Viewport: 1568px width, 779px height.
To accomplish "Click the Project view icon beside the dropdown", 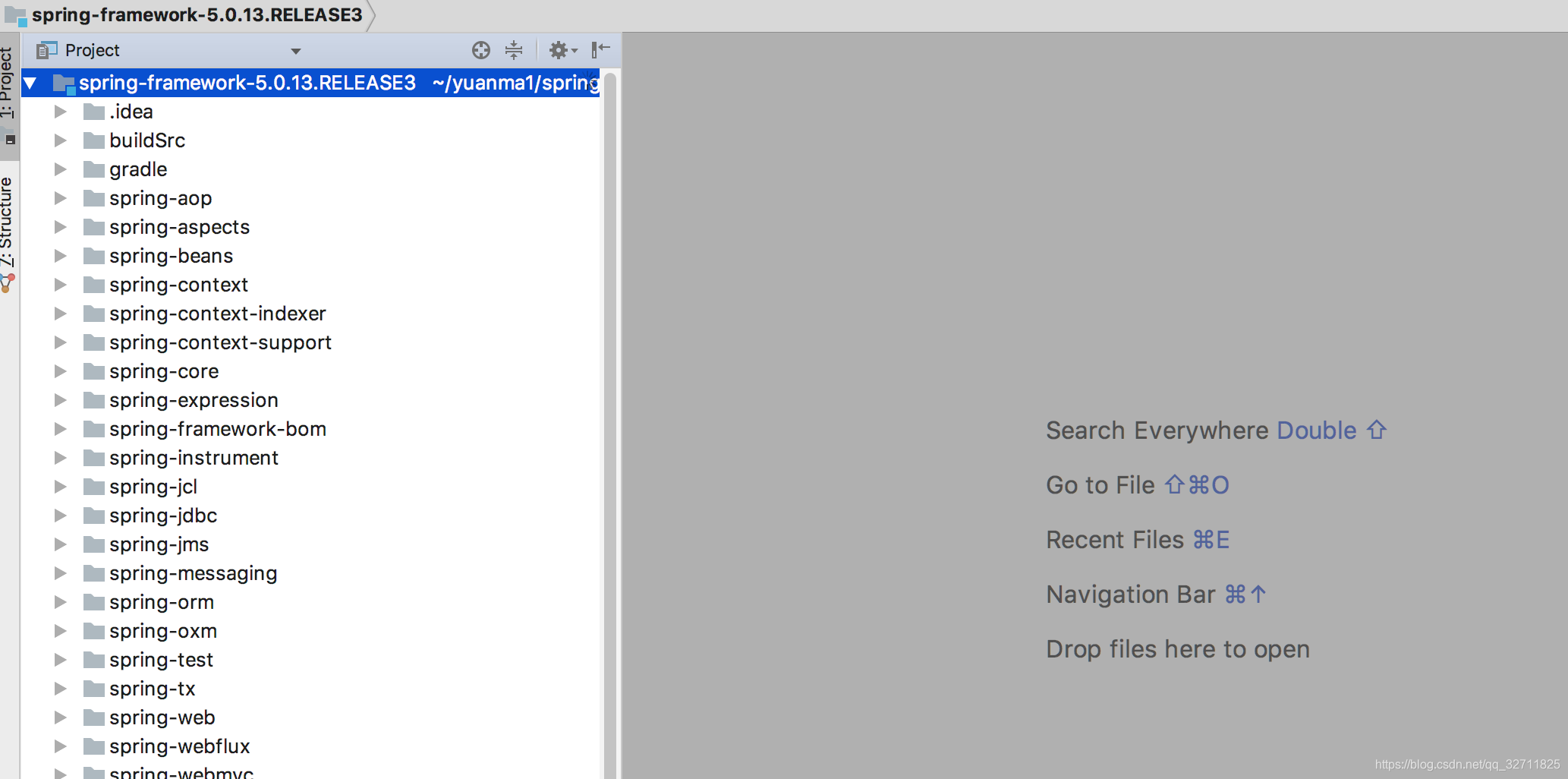I will tap(47, 50).
